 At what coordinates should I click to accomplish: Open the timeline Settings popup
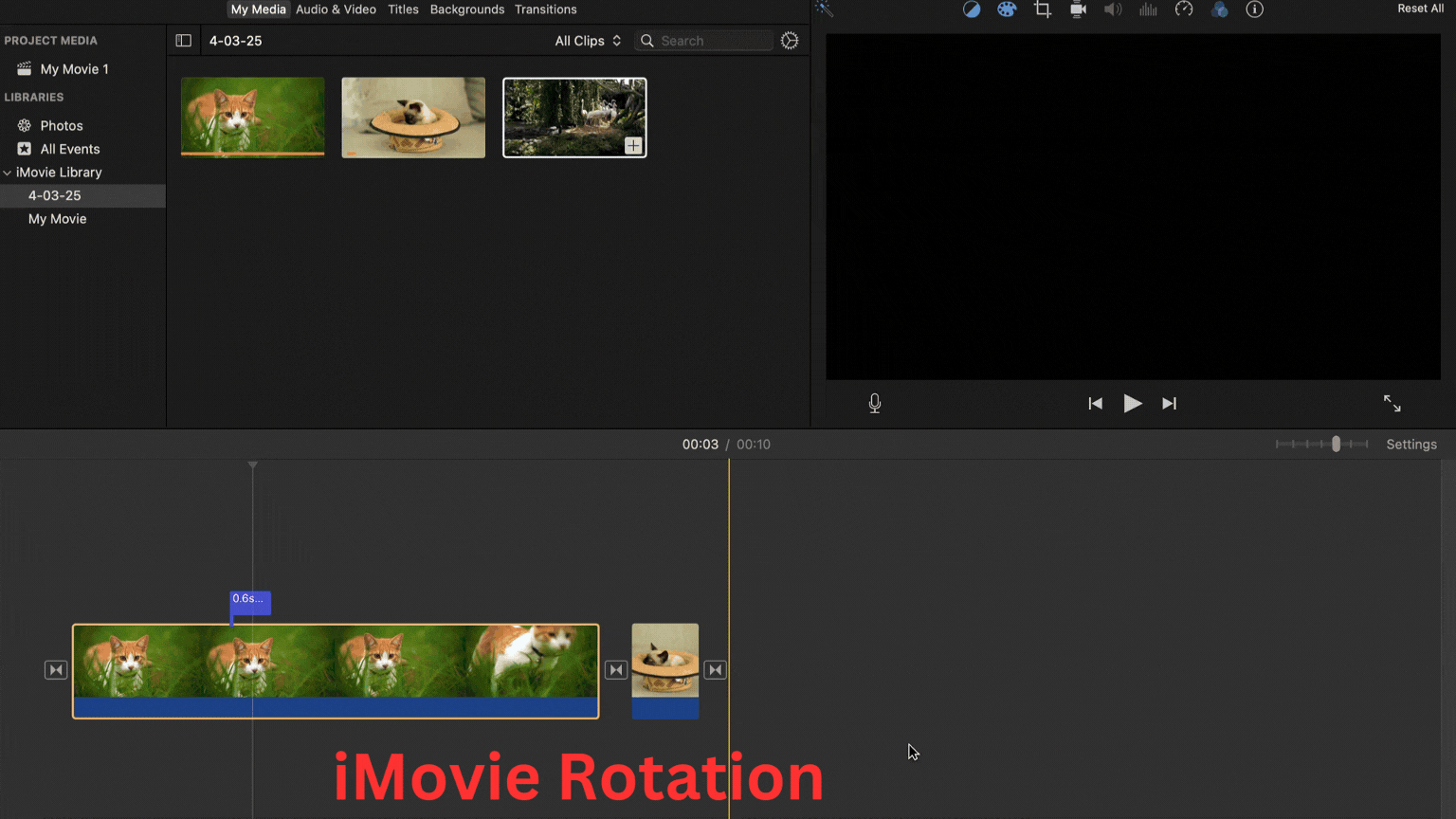(x=1411, y=445)
